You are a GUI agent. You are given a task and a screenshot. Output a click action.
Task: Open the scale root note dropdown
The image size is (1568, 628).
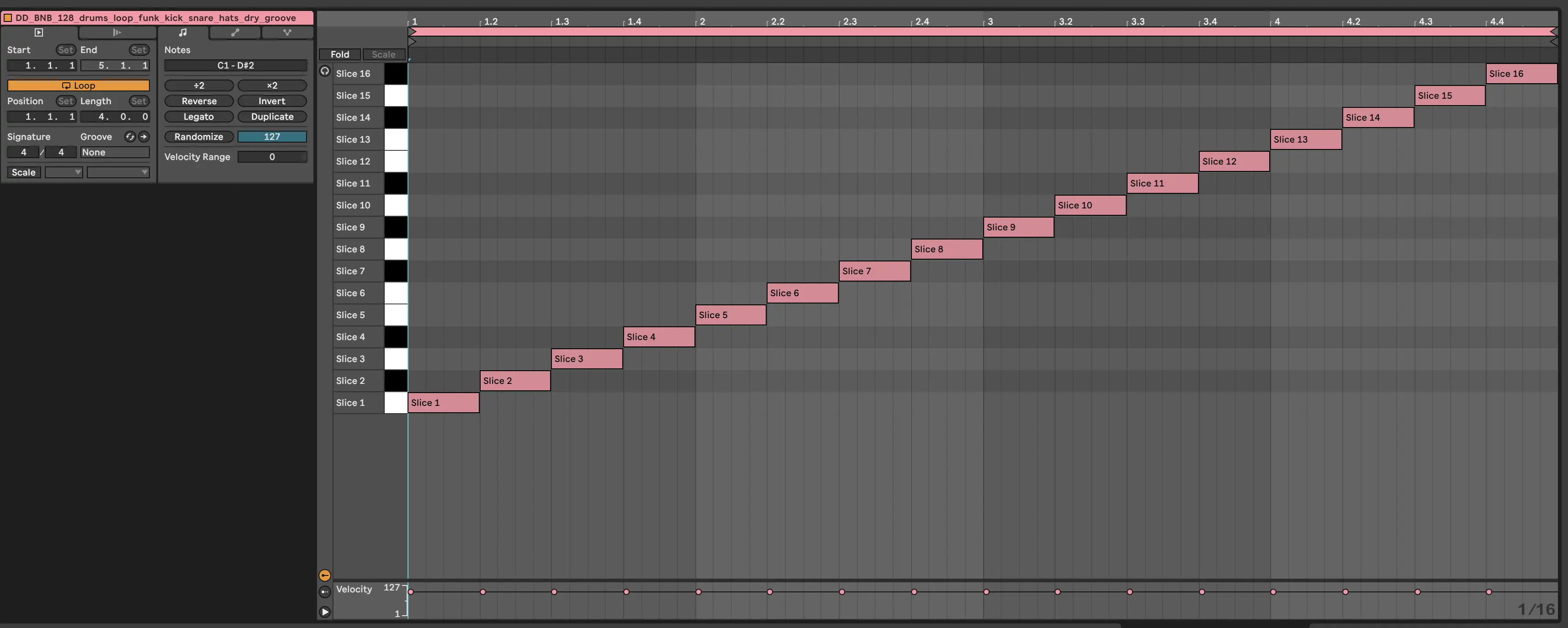[x=64, y=172]
